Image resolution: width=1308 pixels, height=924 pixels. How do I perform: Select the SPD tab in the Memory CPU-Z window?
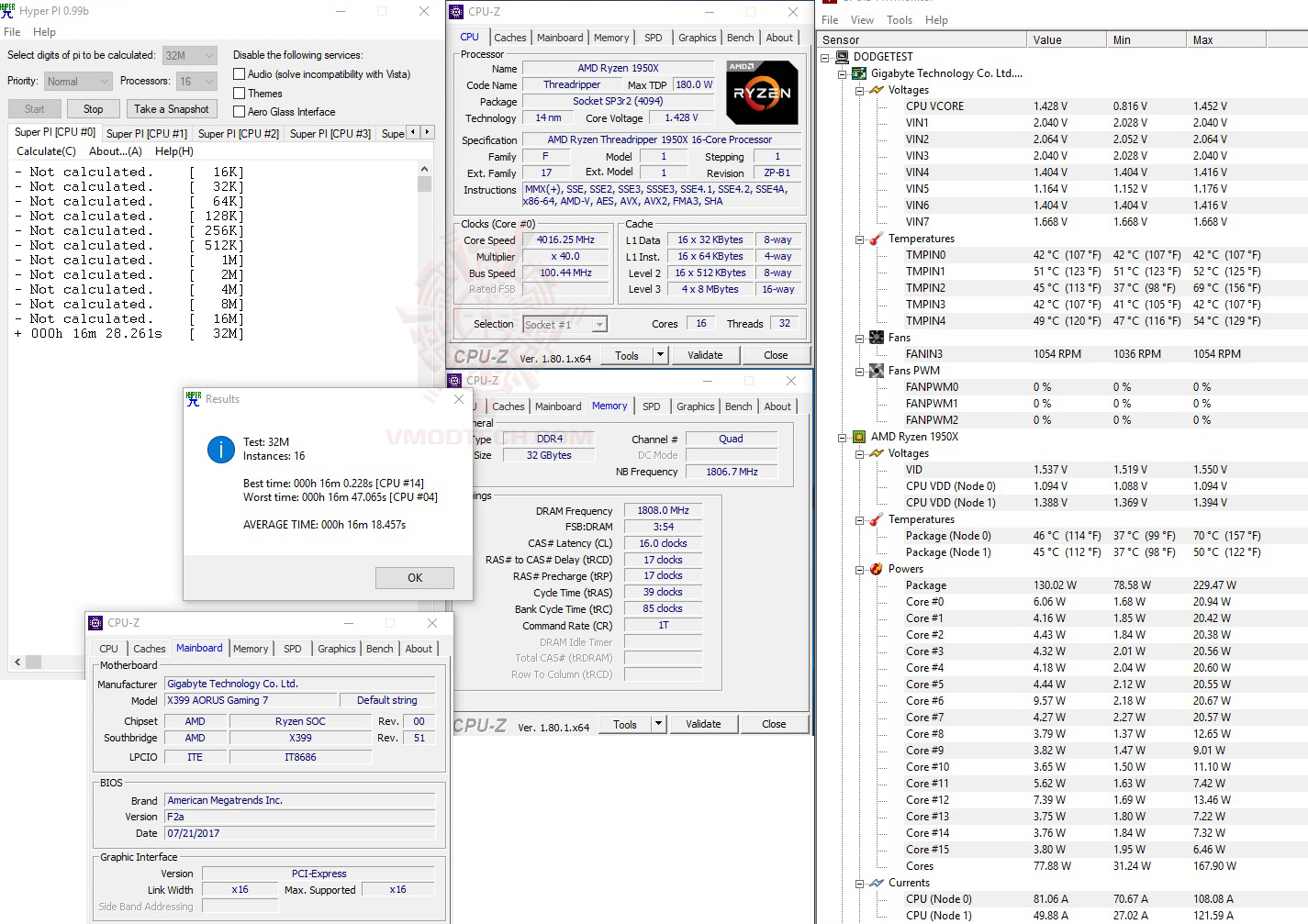(652, 406)
